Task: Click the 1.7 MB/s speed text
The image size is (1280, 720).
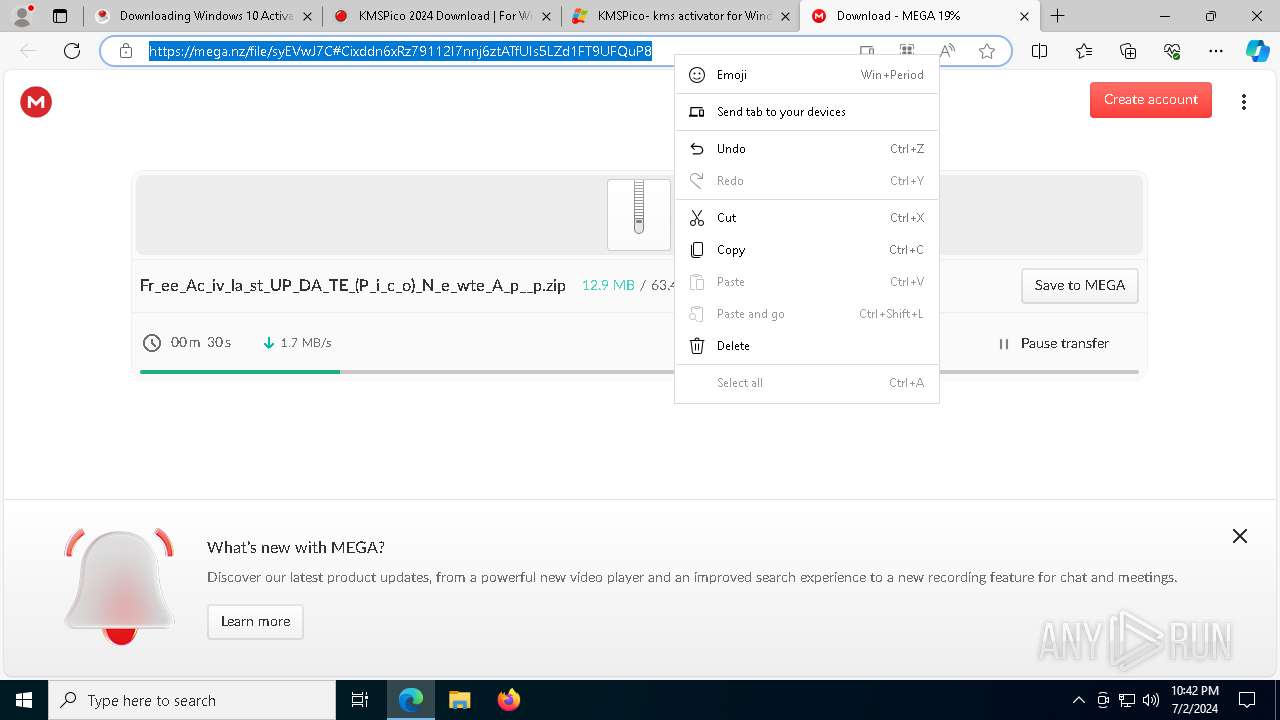Action: point(306,343)
